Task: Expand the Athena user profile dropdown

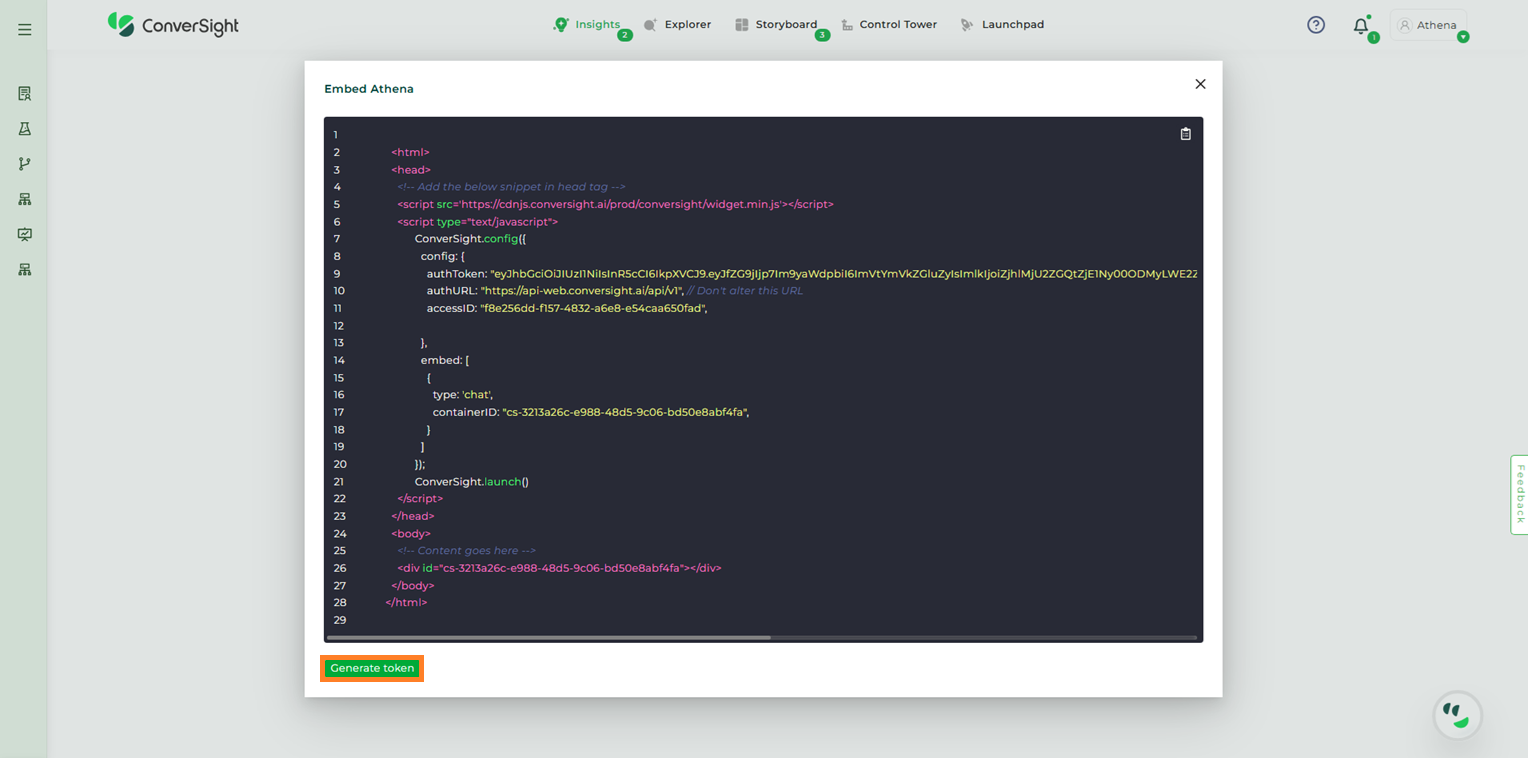Action: [x=1428, y=25]
